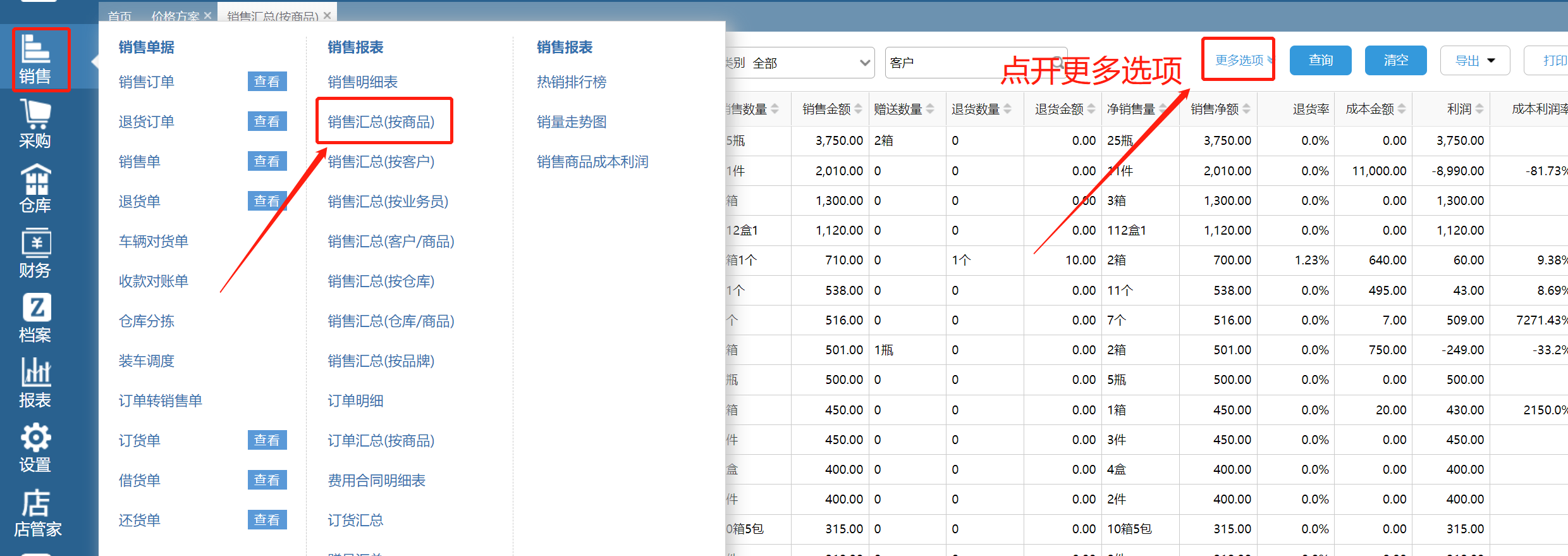Open 订单明细 report link
Image resolution: width=1568 pixels, height=556 pixels.
coord(355,400)
